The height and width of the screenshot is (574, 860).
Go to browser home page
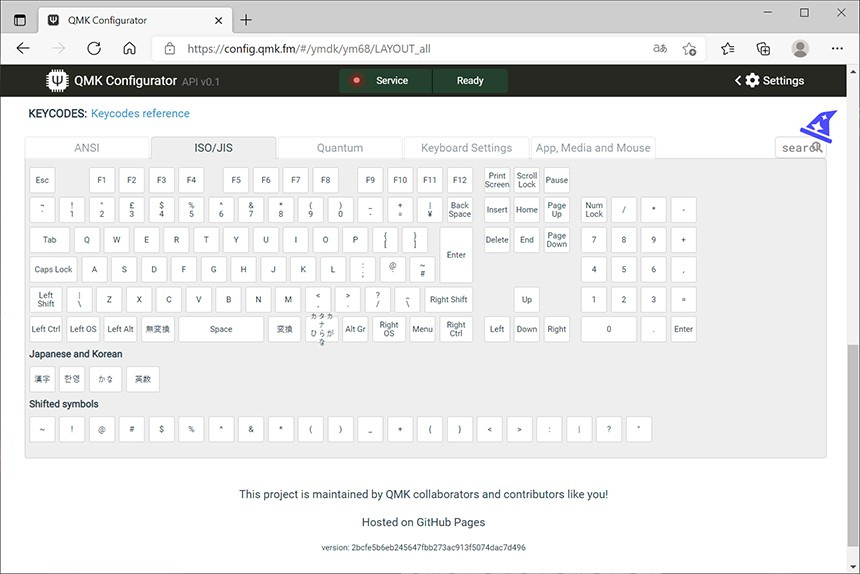point(129,48)
